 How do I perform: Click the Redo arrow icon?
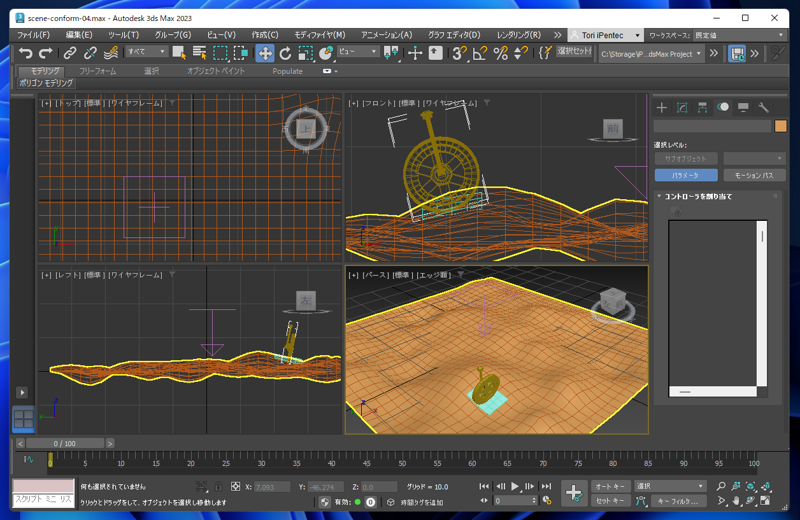point(46,53)
